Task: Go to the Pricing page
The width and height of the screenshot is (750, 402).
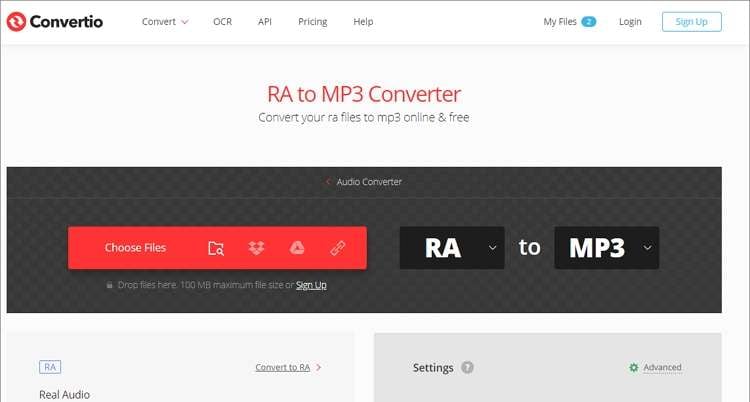Action: pos(313,22)
